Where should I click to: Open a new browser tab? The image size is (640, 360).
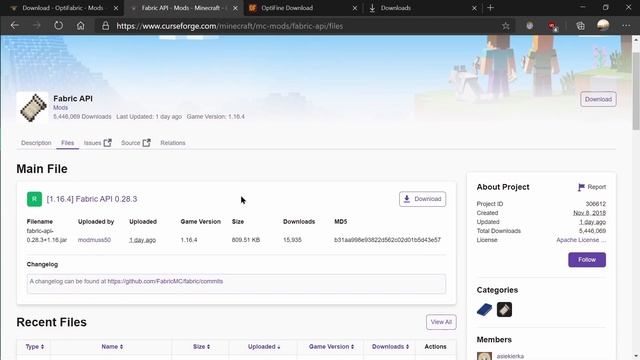[x=490, y=8]
